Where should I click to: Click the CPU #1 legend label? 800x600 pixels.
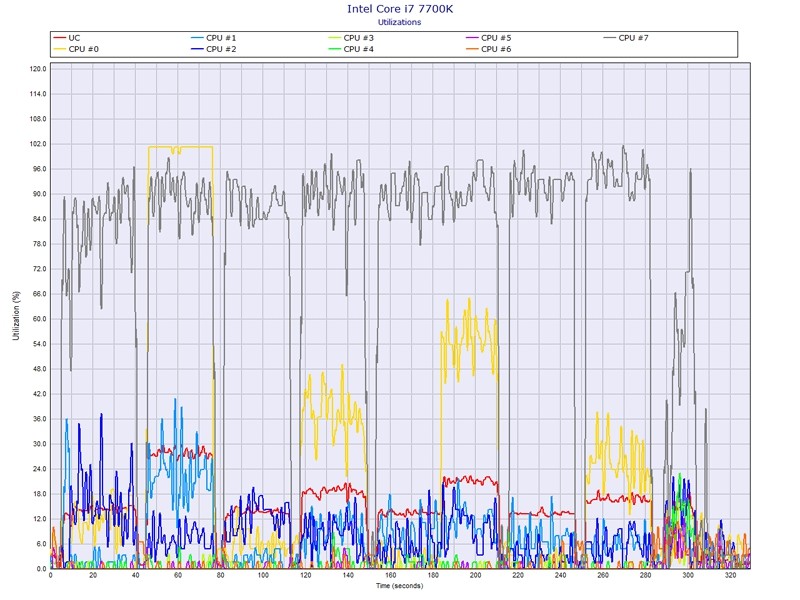click(221, 38)
